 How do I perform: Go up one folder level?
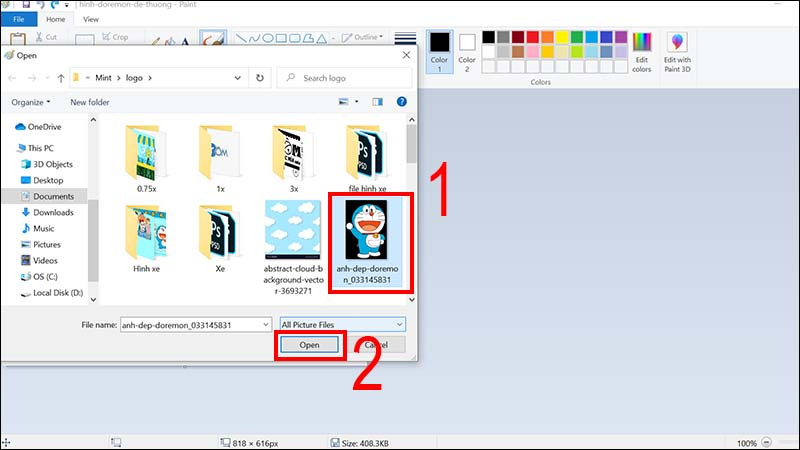(x=61, y=78)
